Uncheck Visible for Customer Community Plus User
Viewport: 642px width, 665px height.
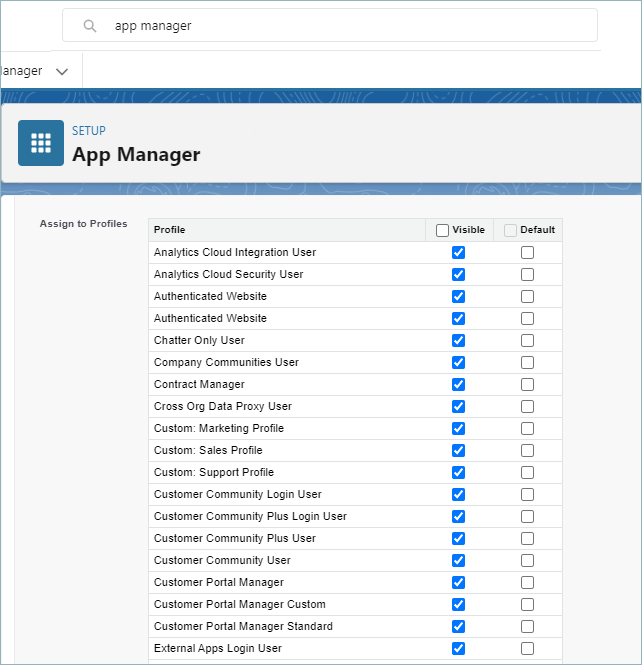tap(458, 539)
